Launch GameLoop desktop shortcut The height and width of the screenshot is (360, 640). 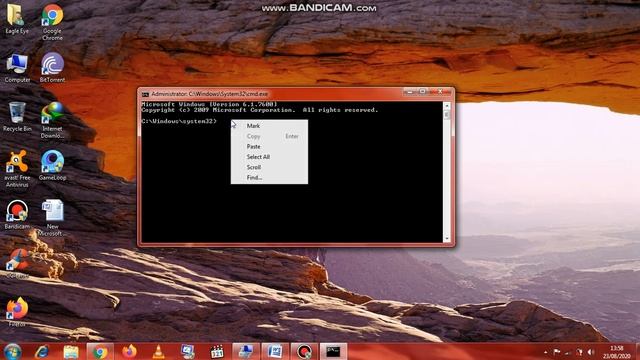coord(52,165)
